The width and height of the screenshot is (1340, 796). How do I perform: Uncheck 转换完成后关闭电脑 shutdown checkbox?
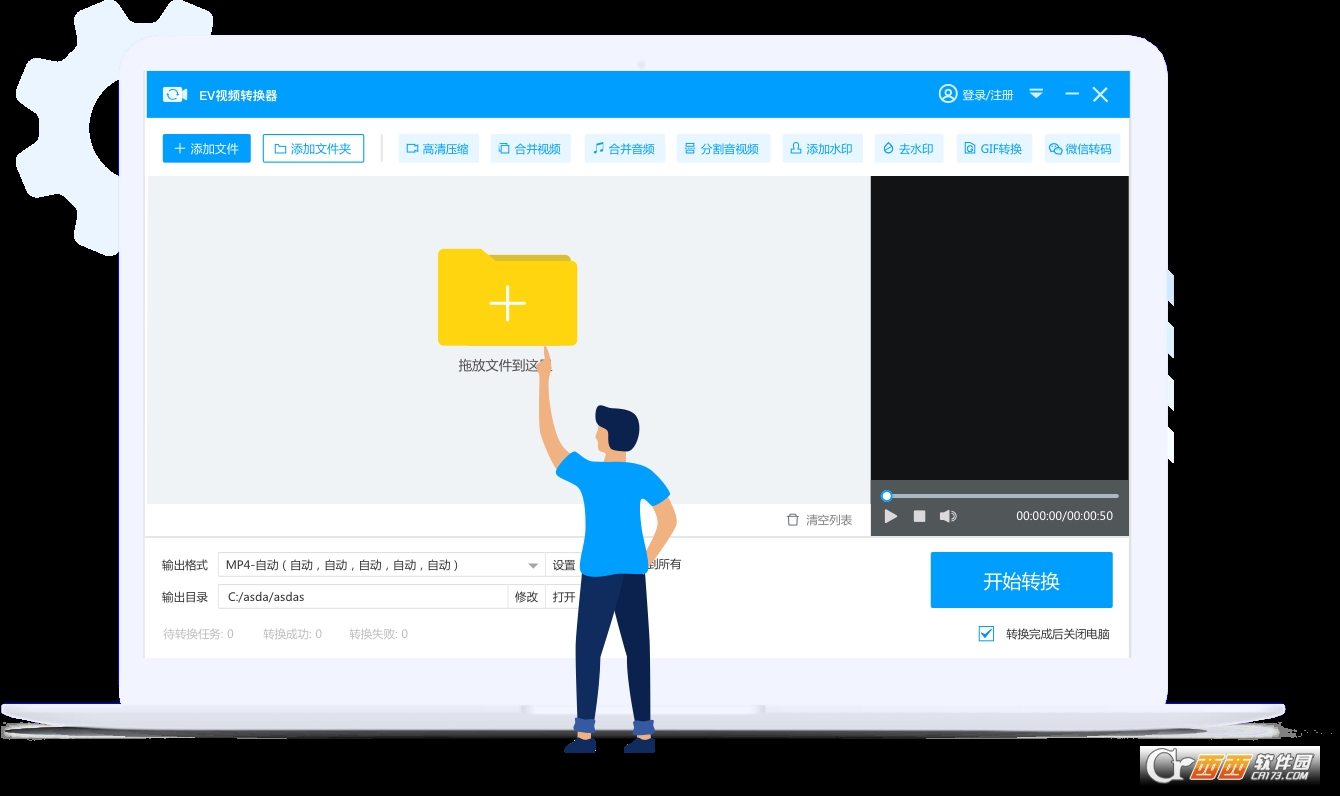(x=986, y=634)
